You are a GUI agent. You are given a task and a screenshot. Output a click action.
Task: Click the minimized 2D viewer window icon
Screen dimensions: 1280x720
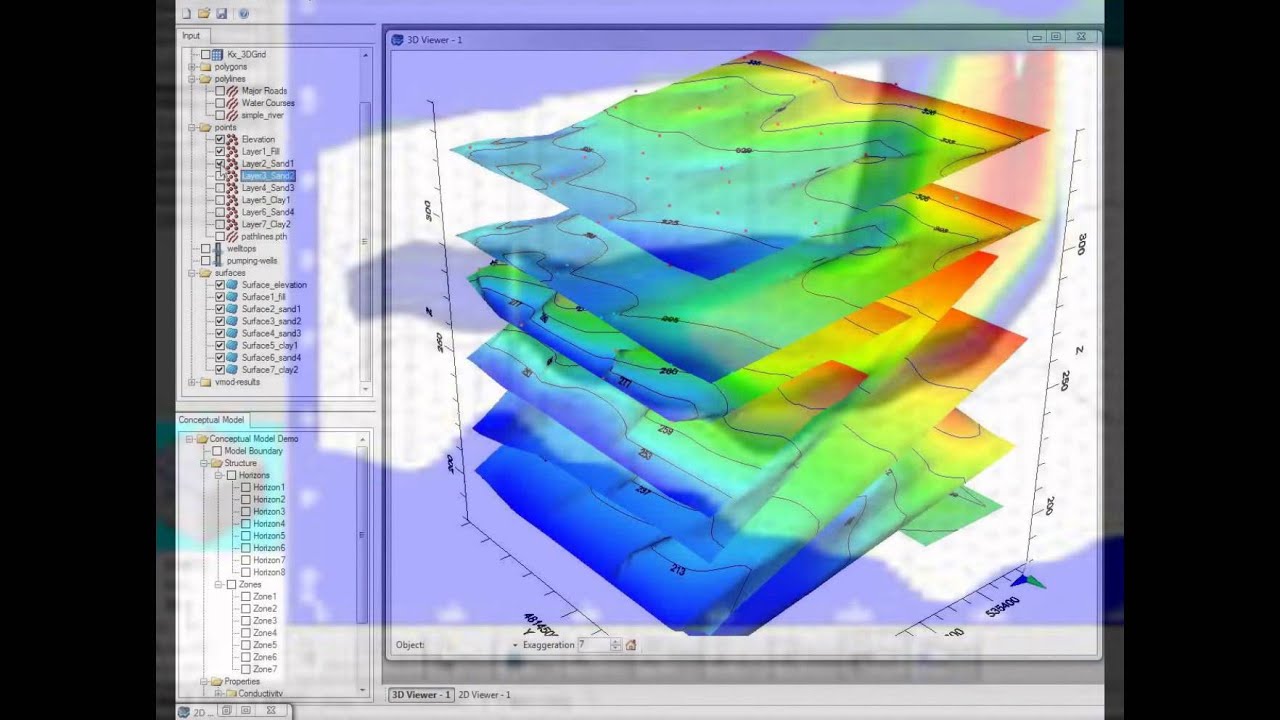184,711
